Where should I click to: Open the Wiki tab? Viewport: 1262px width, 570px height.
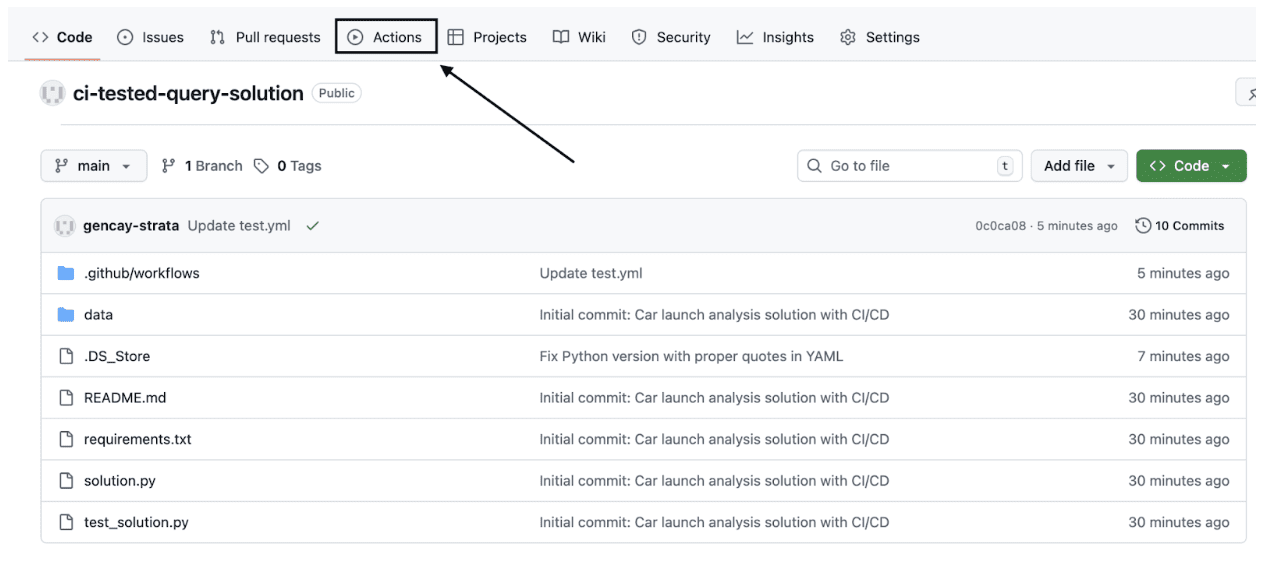pyautogui.click(x=579, y=37)
